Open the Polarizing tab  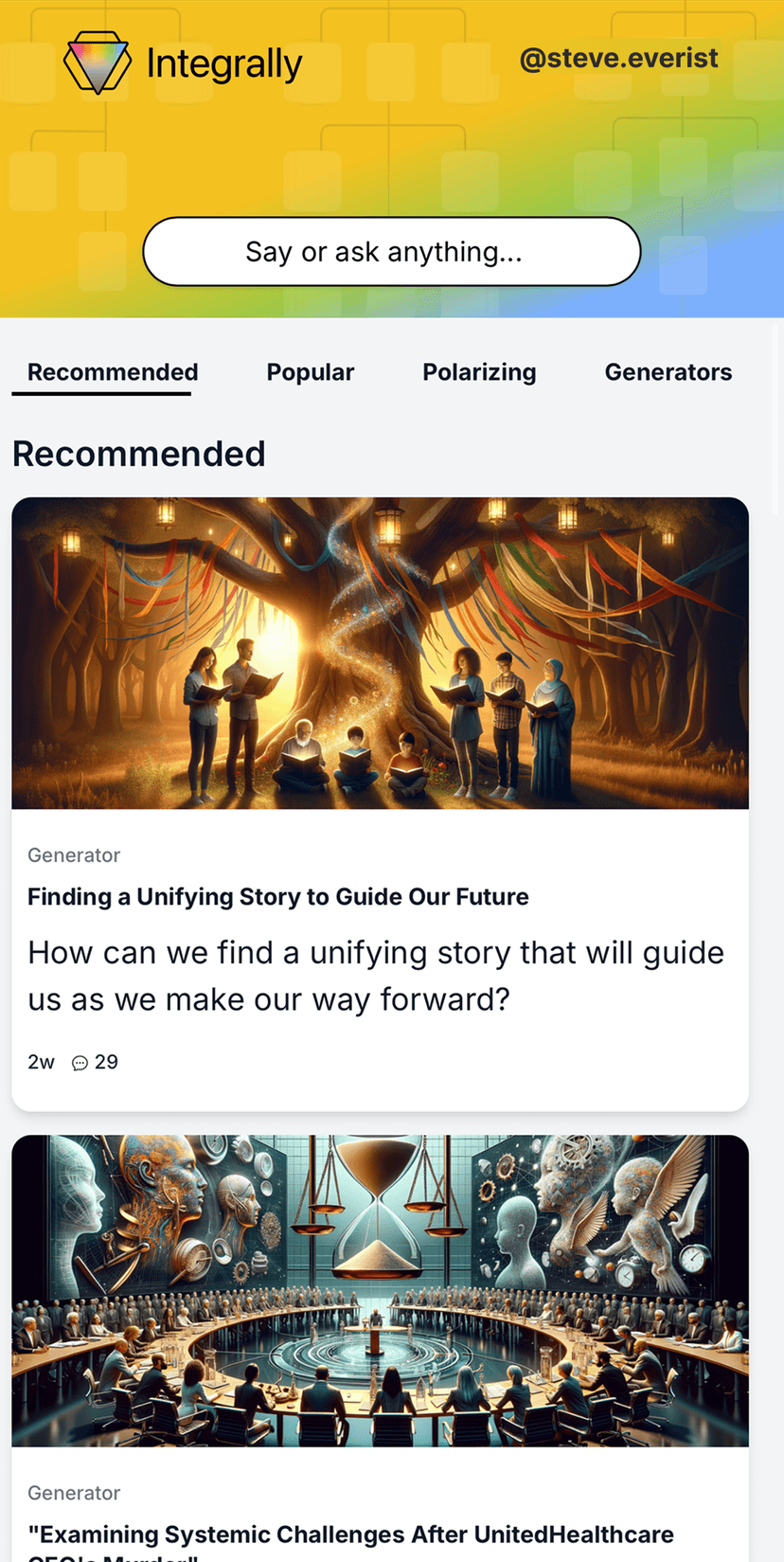(x=479, y=372)
